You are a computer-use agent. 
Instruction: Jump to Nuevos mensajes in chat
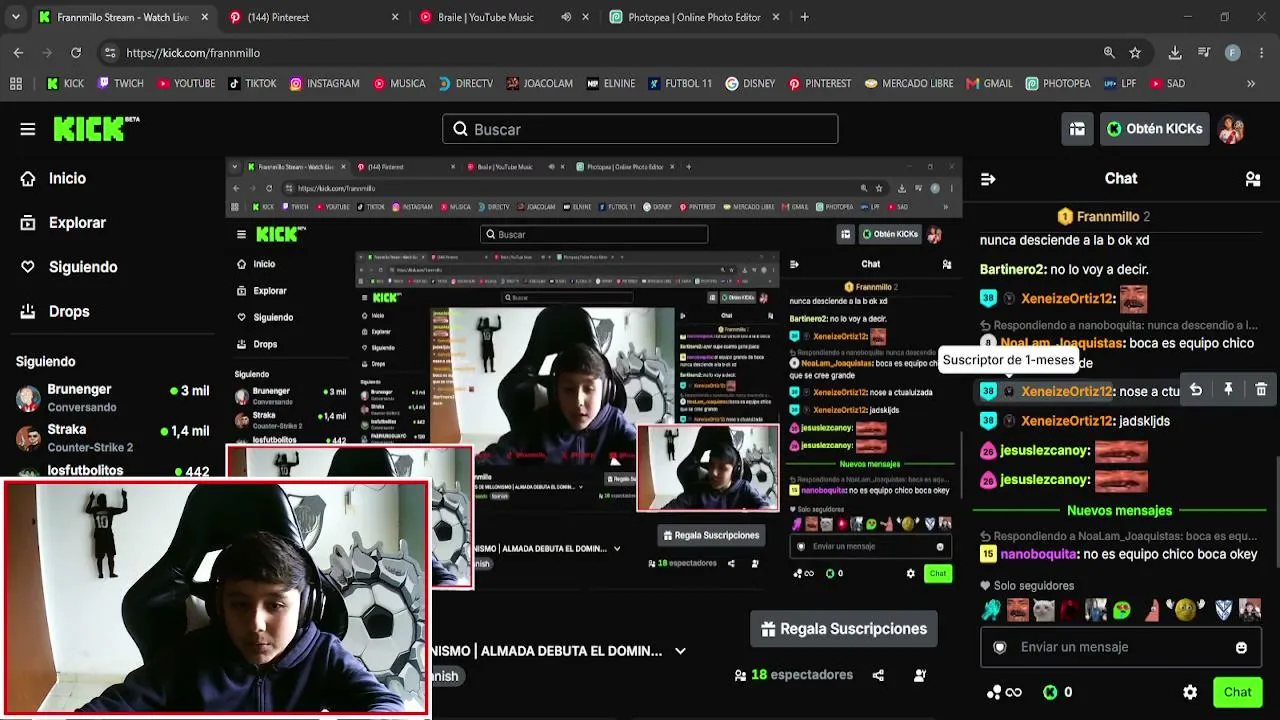[x=1119, y=511]
